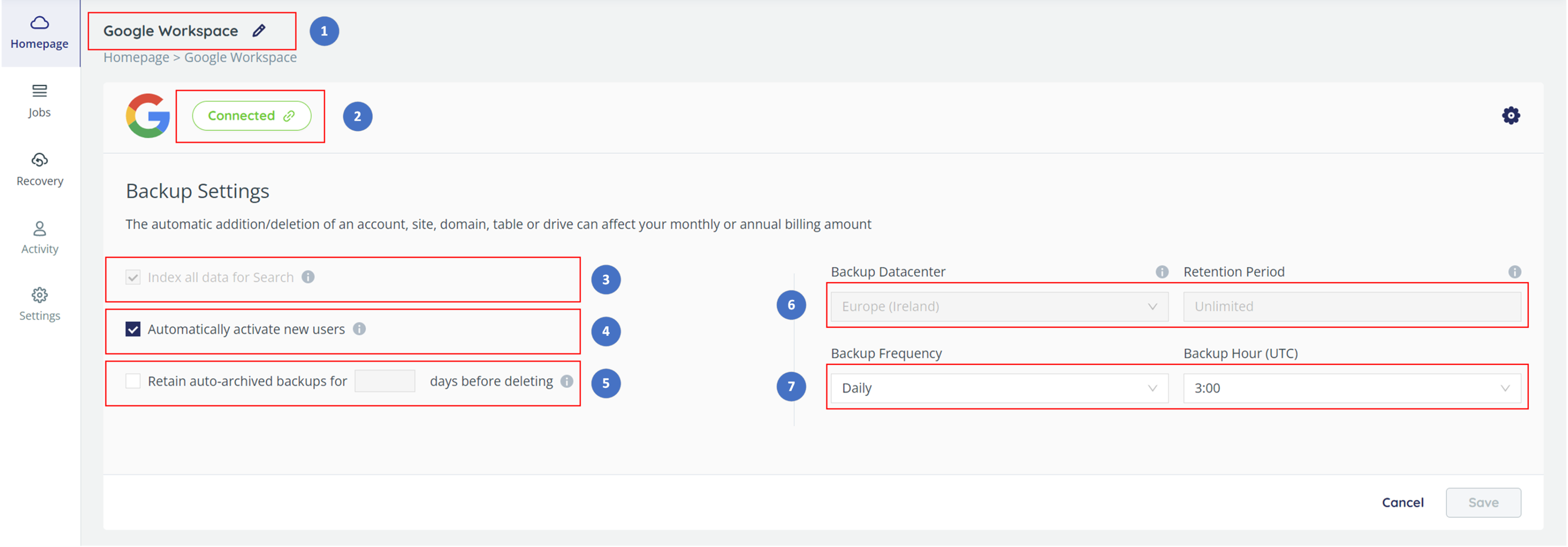Image resolution: width=1568 pixels, height=547 pixels.
Task: Show info for days before deleting
Action: point(567,381)
